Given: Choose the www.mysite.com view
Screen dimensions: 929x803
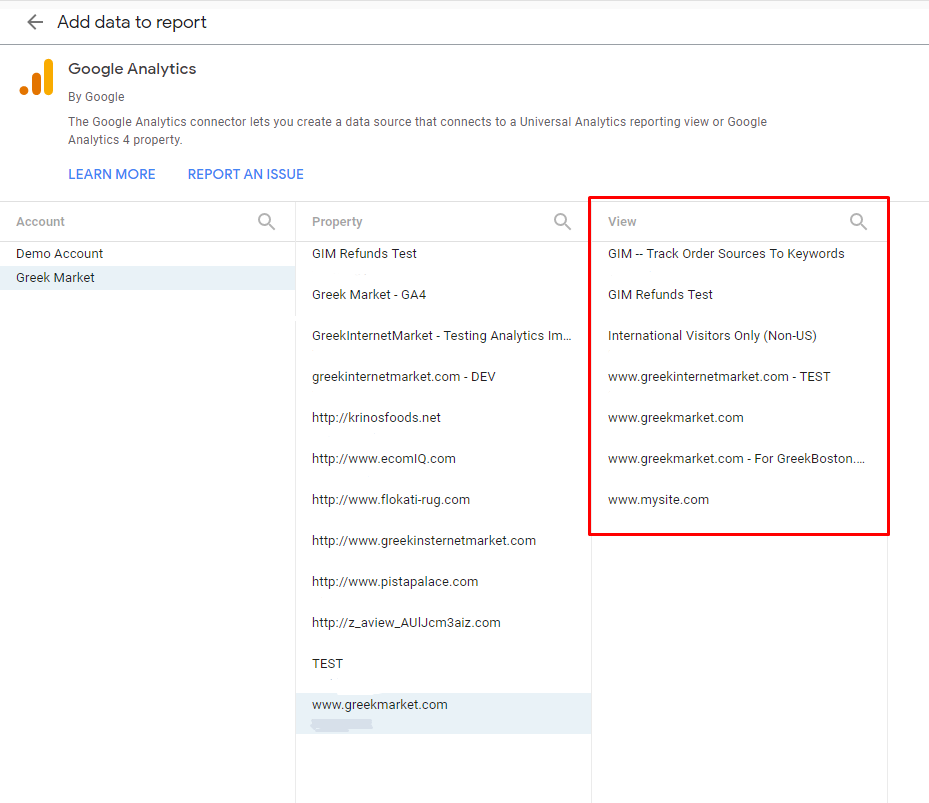Looking at the screenshot, I should pyautogui.click(x=658, y=500).
